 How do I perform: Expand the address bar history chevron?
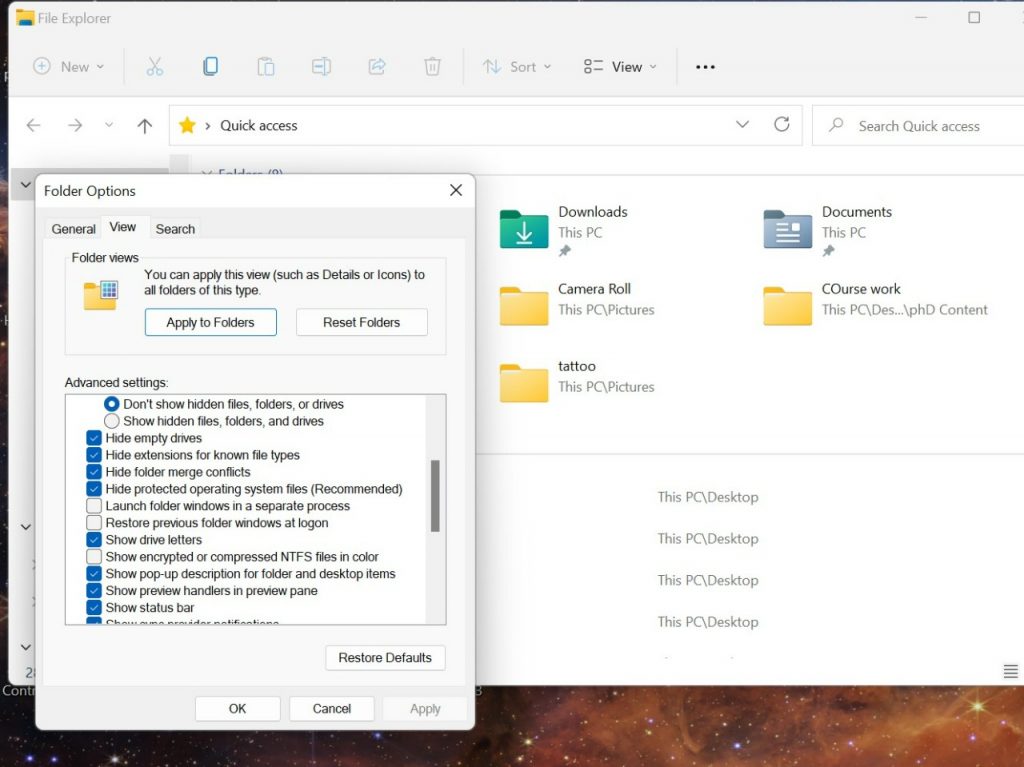point(742,125)
